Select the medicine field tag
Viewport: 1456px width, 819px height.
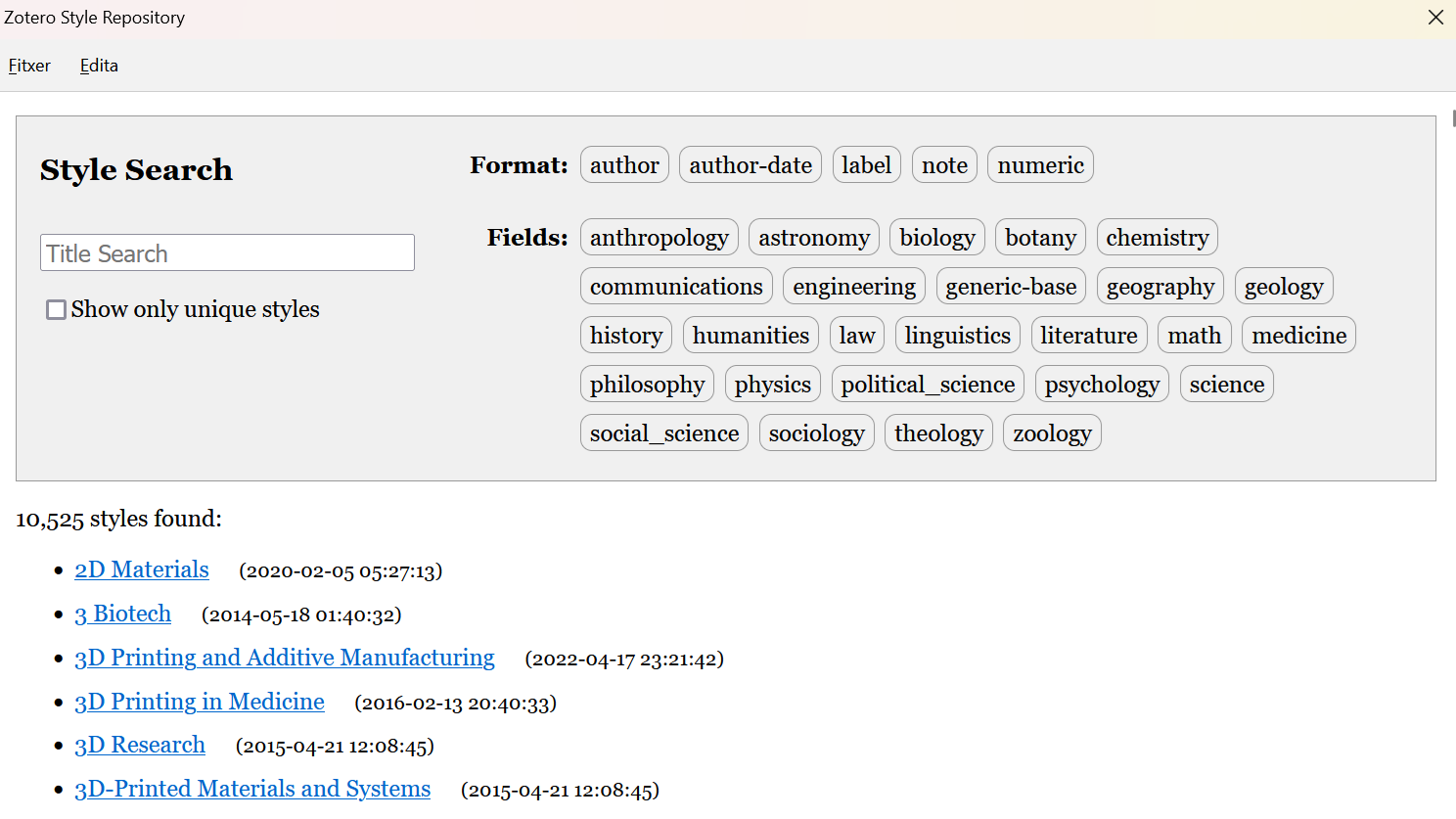pos(1298,336)
